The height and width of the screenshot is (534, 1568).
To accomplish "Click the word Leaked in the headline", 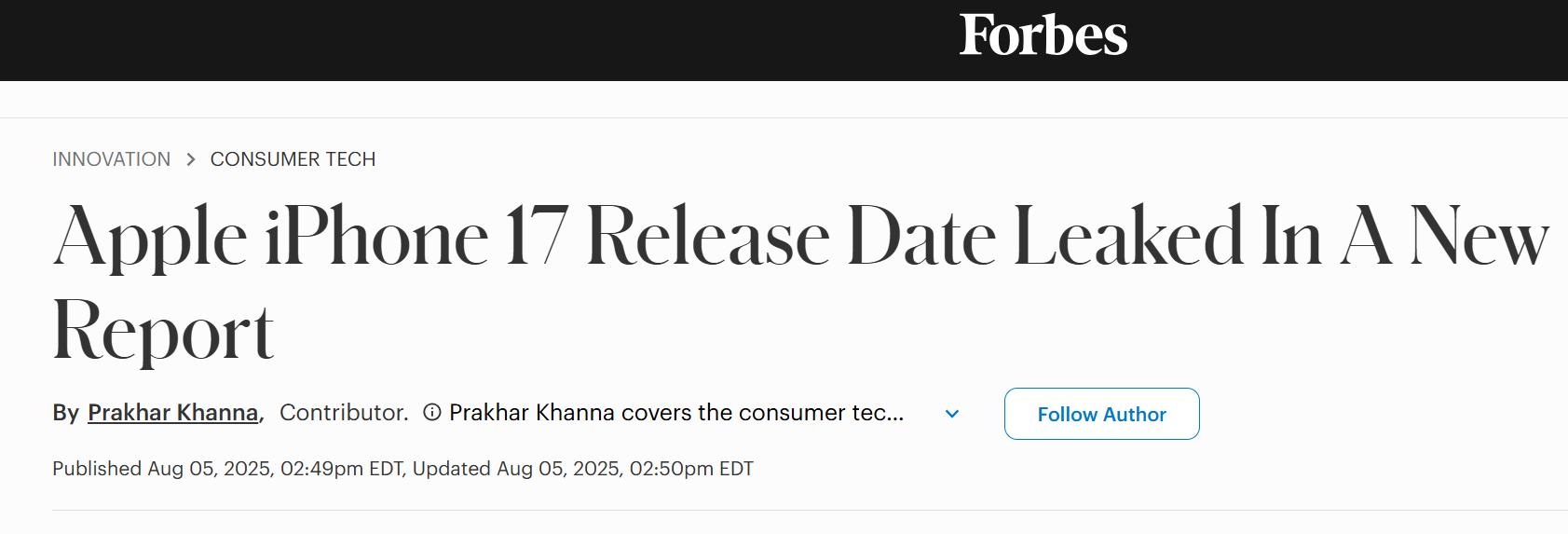I will [1128, 237].
